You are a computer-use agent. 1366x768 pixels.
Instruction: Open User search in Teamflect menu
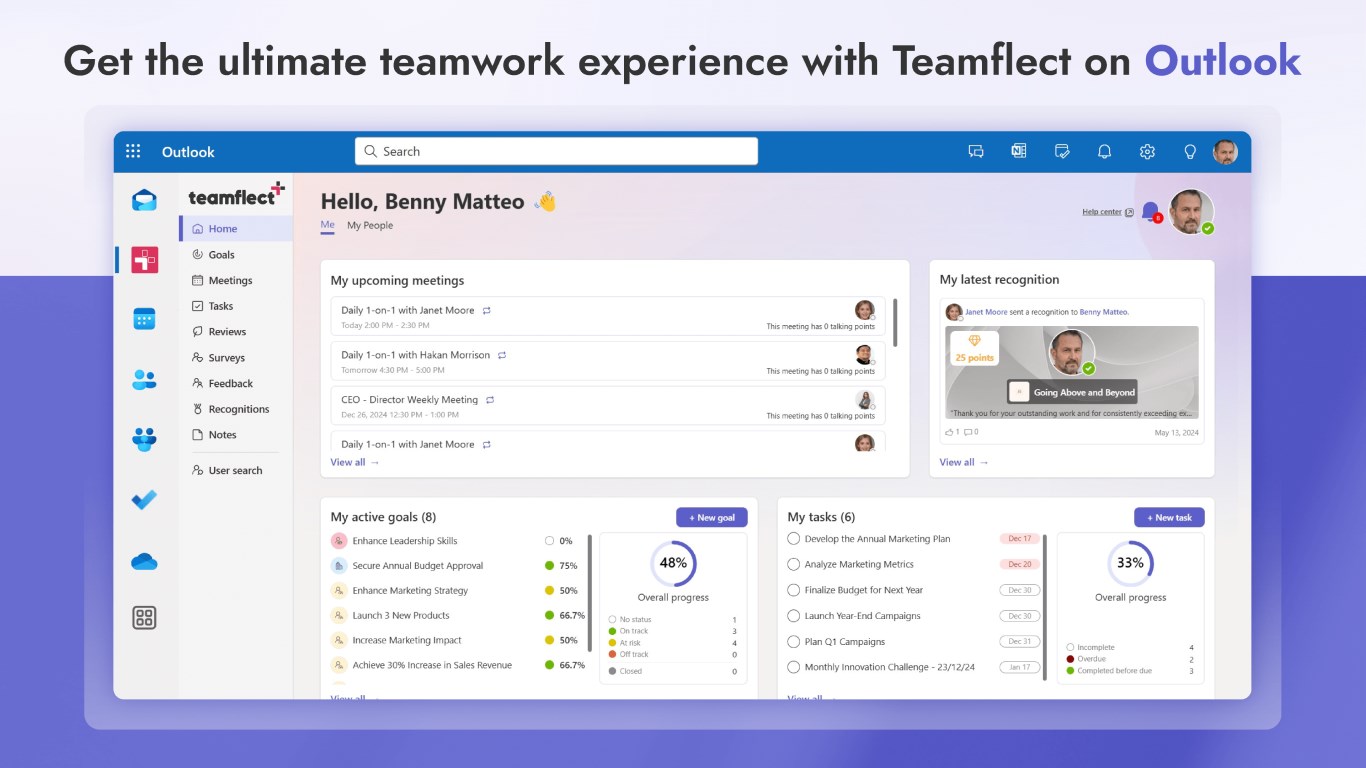tap(236, 471)
